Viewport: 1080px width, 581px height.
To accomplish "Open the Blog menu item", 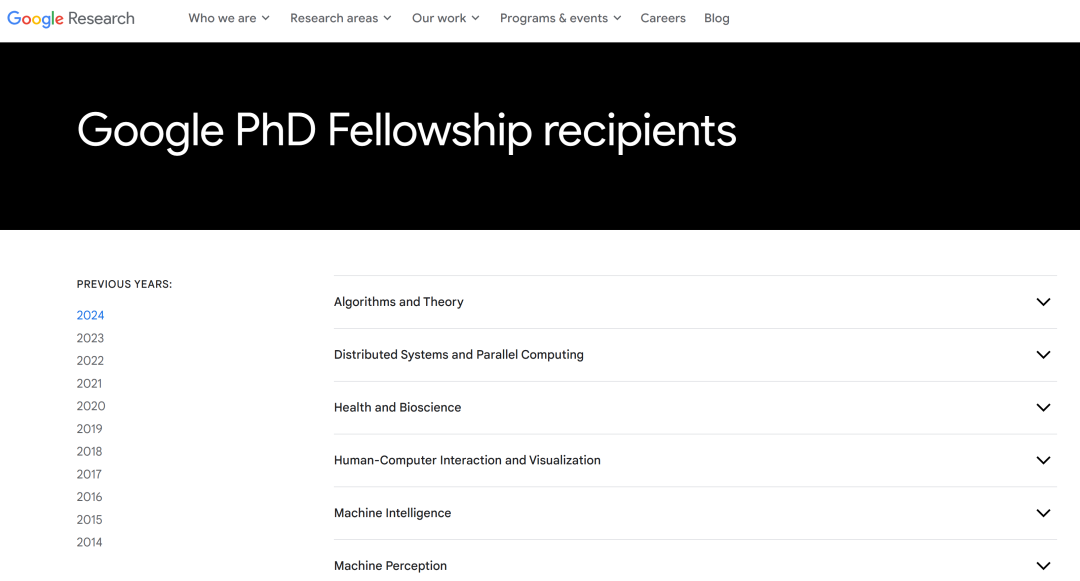I will pos(716,19).
